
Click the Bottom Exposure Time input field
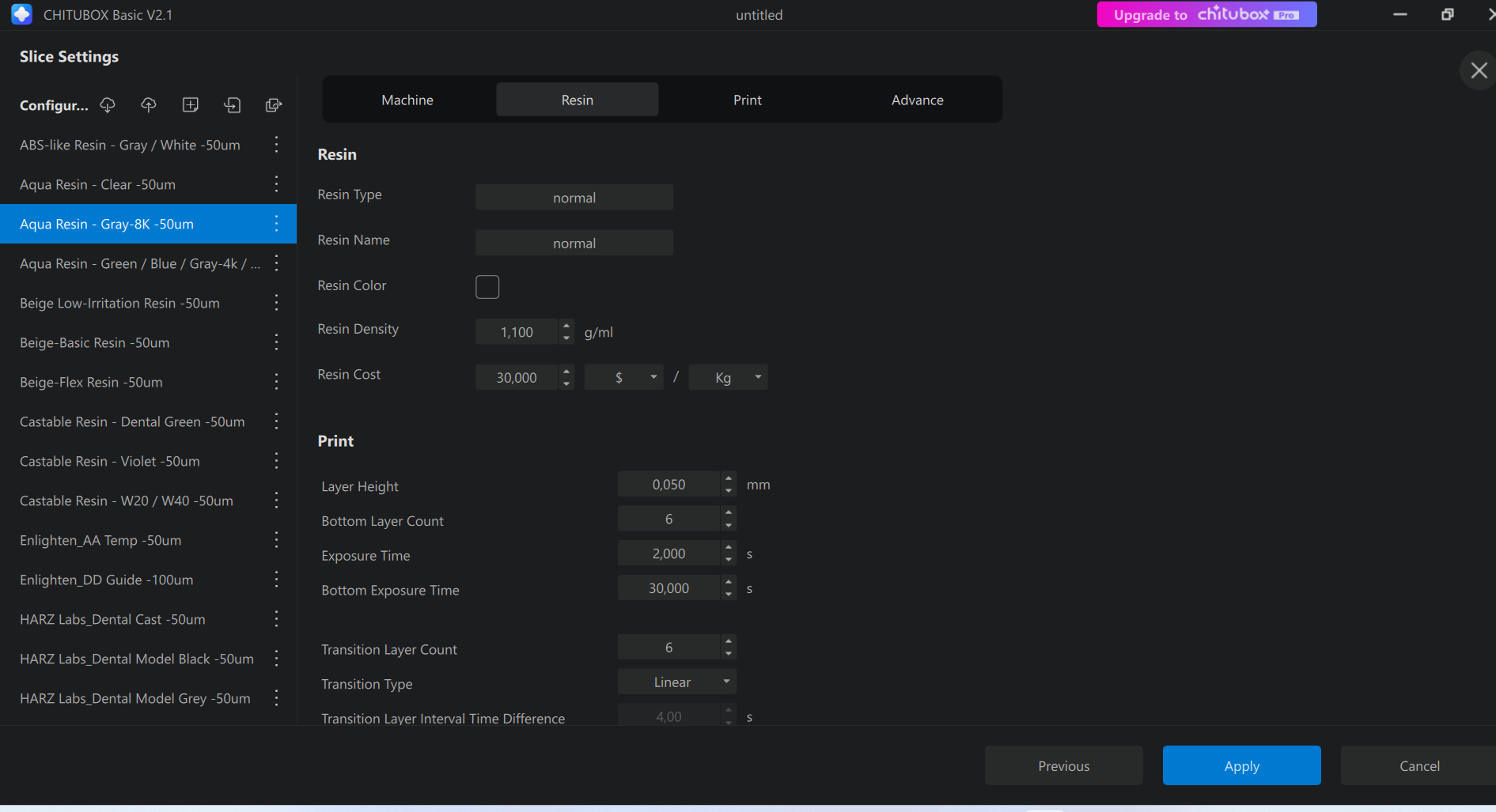click(x=669, y=588)
